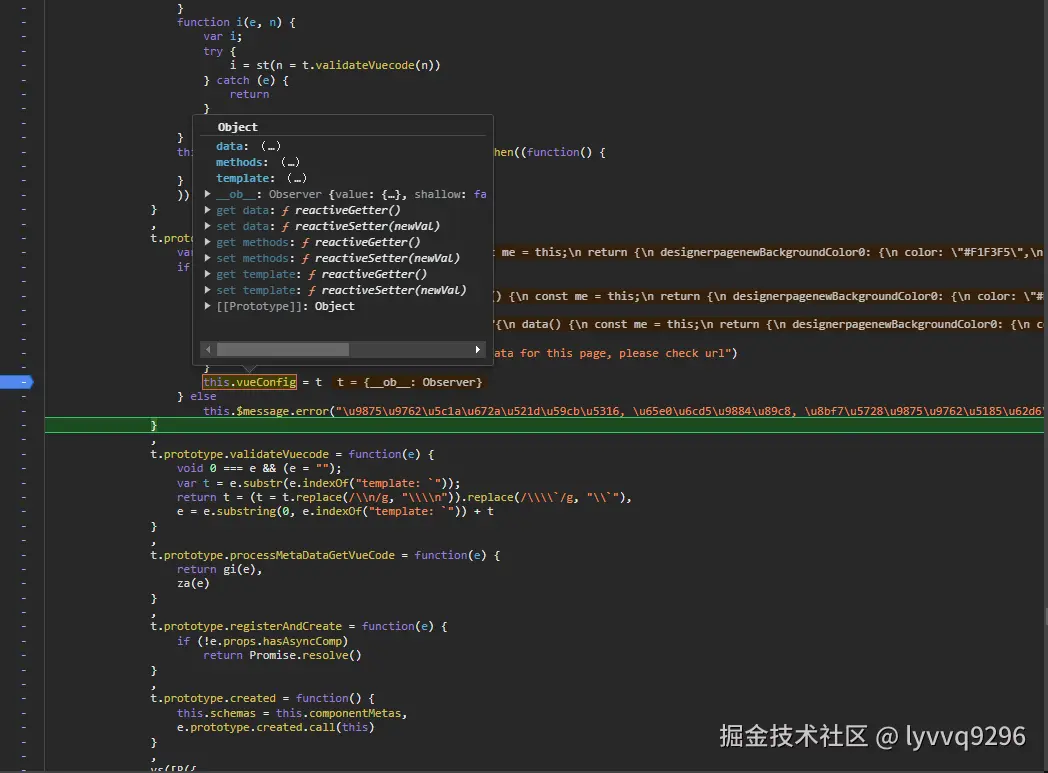The width and height of the screenshot is (1048, 773).
Task: Click 't.prototype.processMetaDataGetVueCode' definition
Action: tap(325, 555)
